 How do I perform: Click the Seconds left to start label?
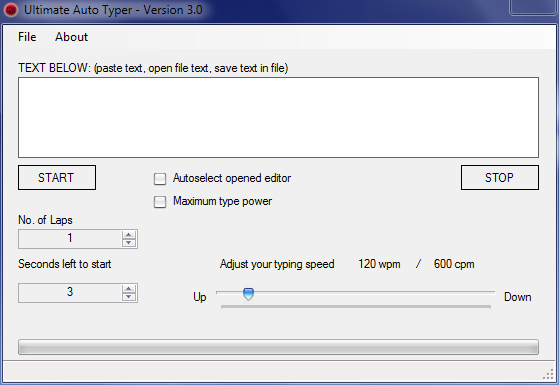[65, 264]
